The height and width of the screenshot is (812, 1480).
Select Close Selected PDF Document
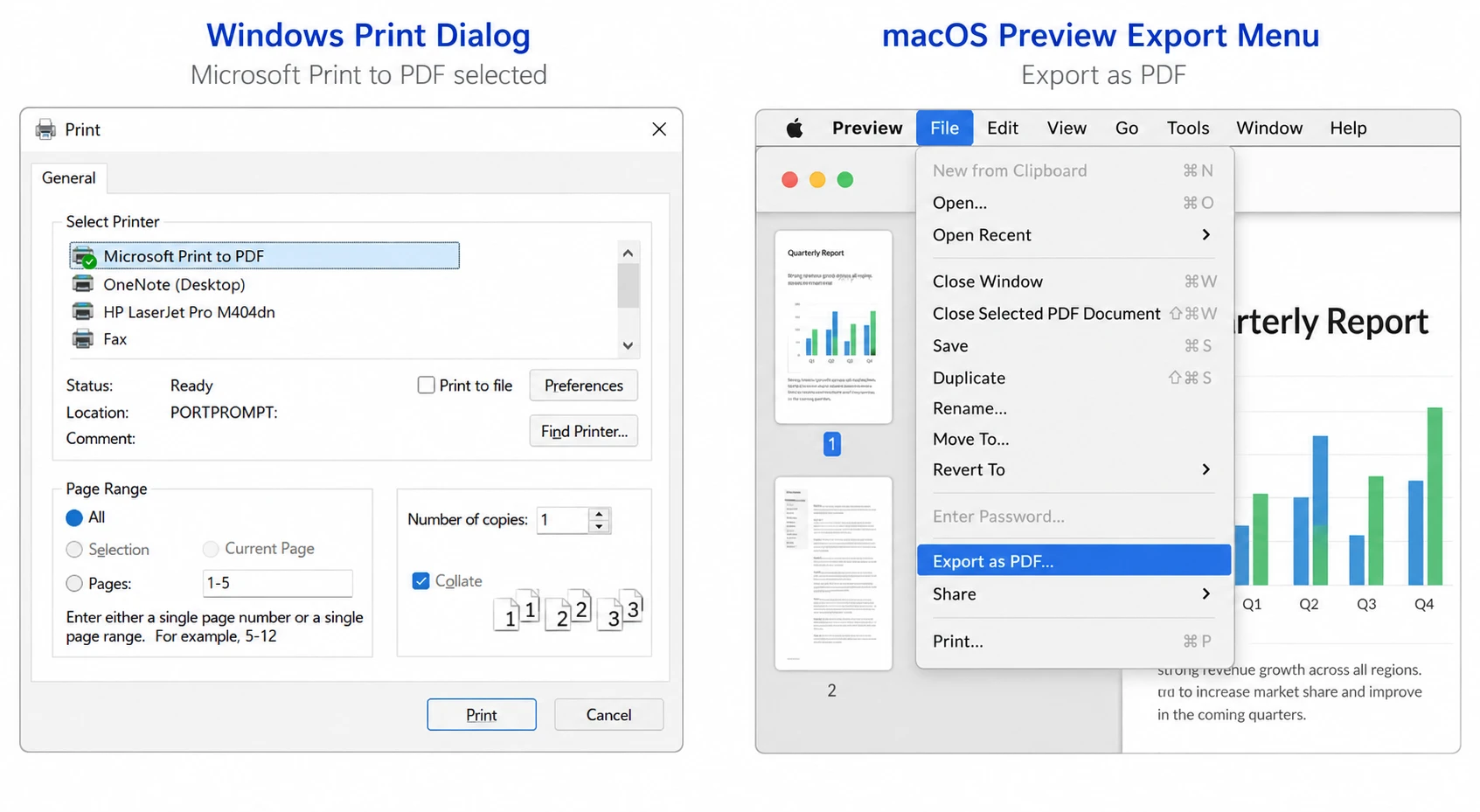click(x=1074, y=314)
